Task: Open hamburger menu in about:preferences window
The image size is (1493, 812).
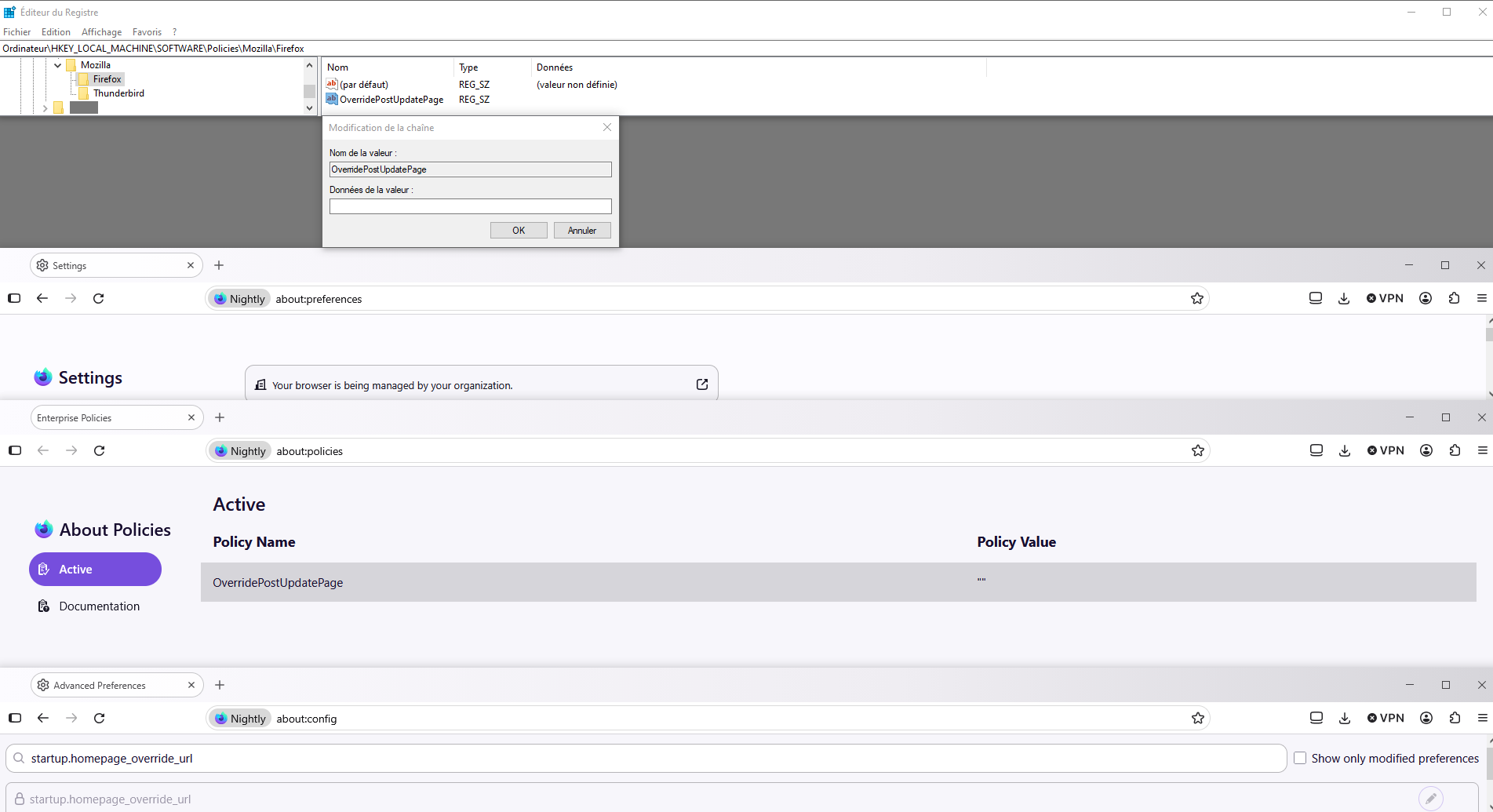Action: 1482,298
